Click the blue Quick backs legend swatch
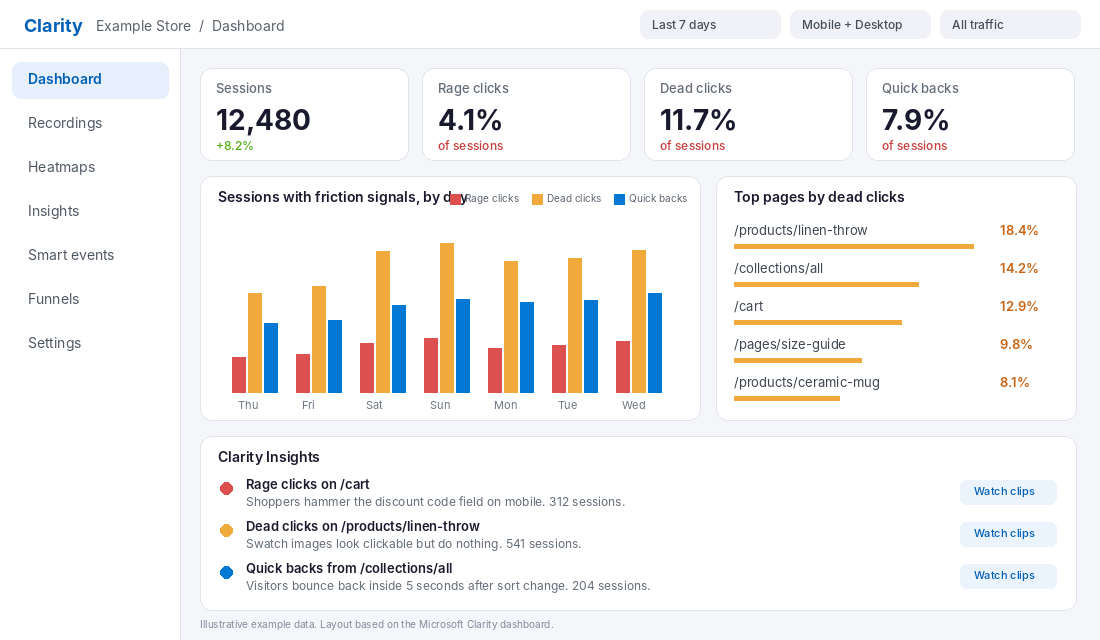1100x640 pixels. (x=619, y=199)
